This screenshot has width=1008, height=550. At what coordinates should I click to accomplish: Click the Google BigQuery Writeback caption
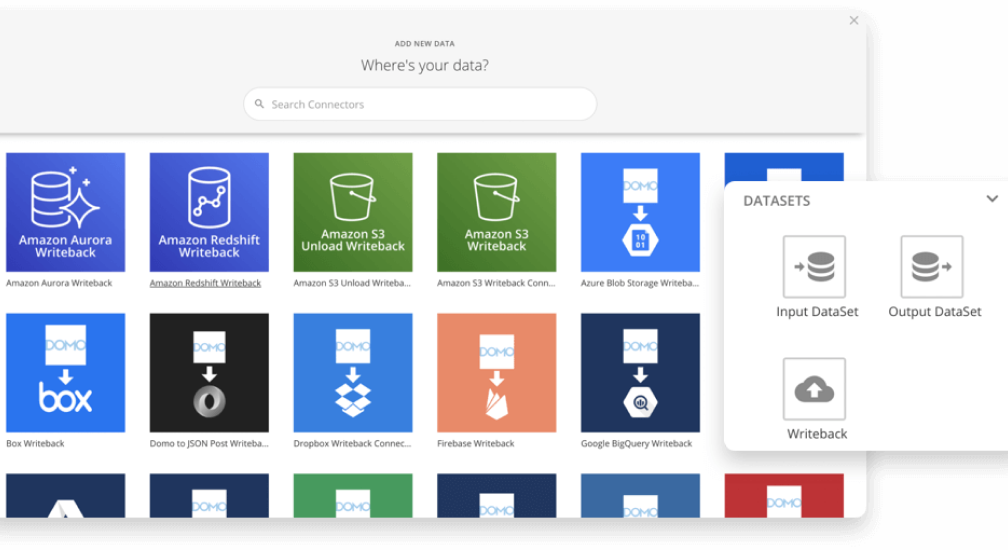(x=636, y=443)
